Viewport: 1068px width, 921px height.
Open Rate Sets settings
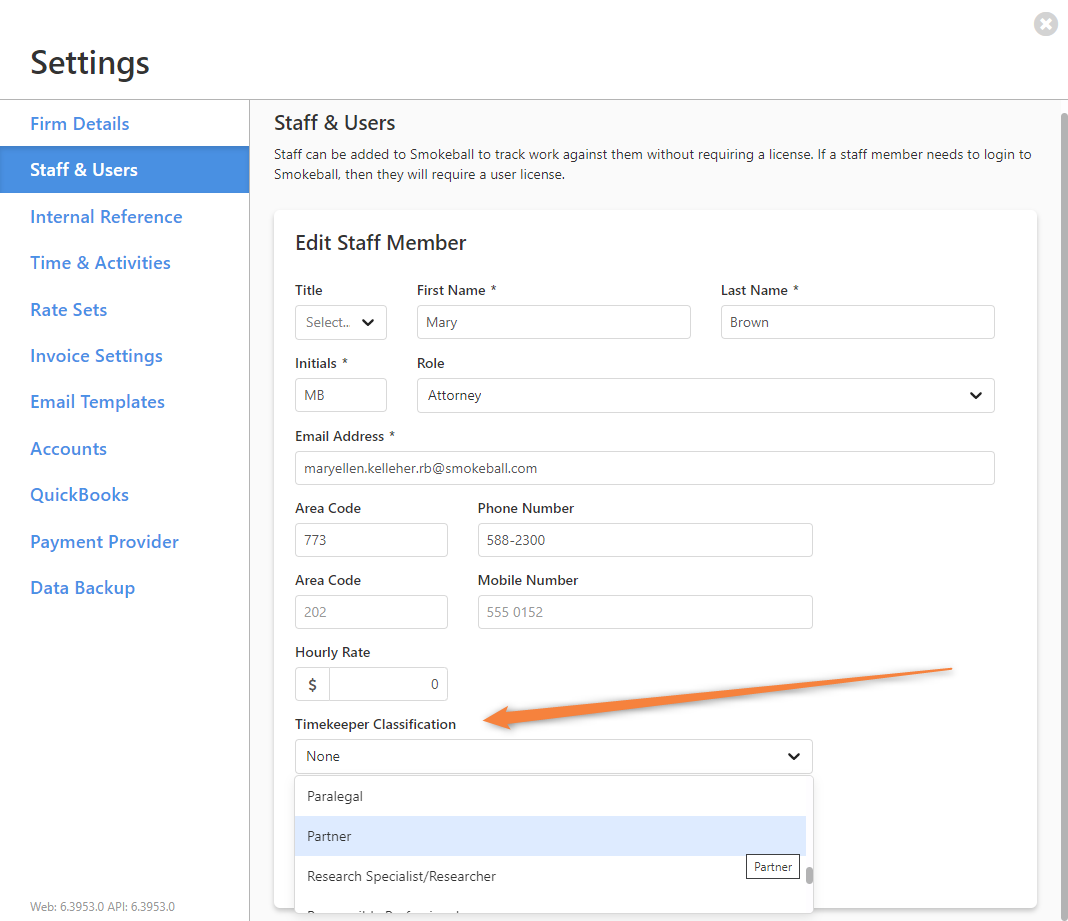(68, 309)
